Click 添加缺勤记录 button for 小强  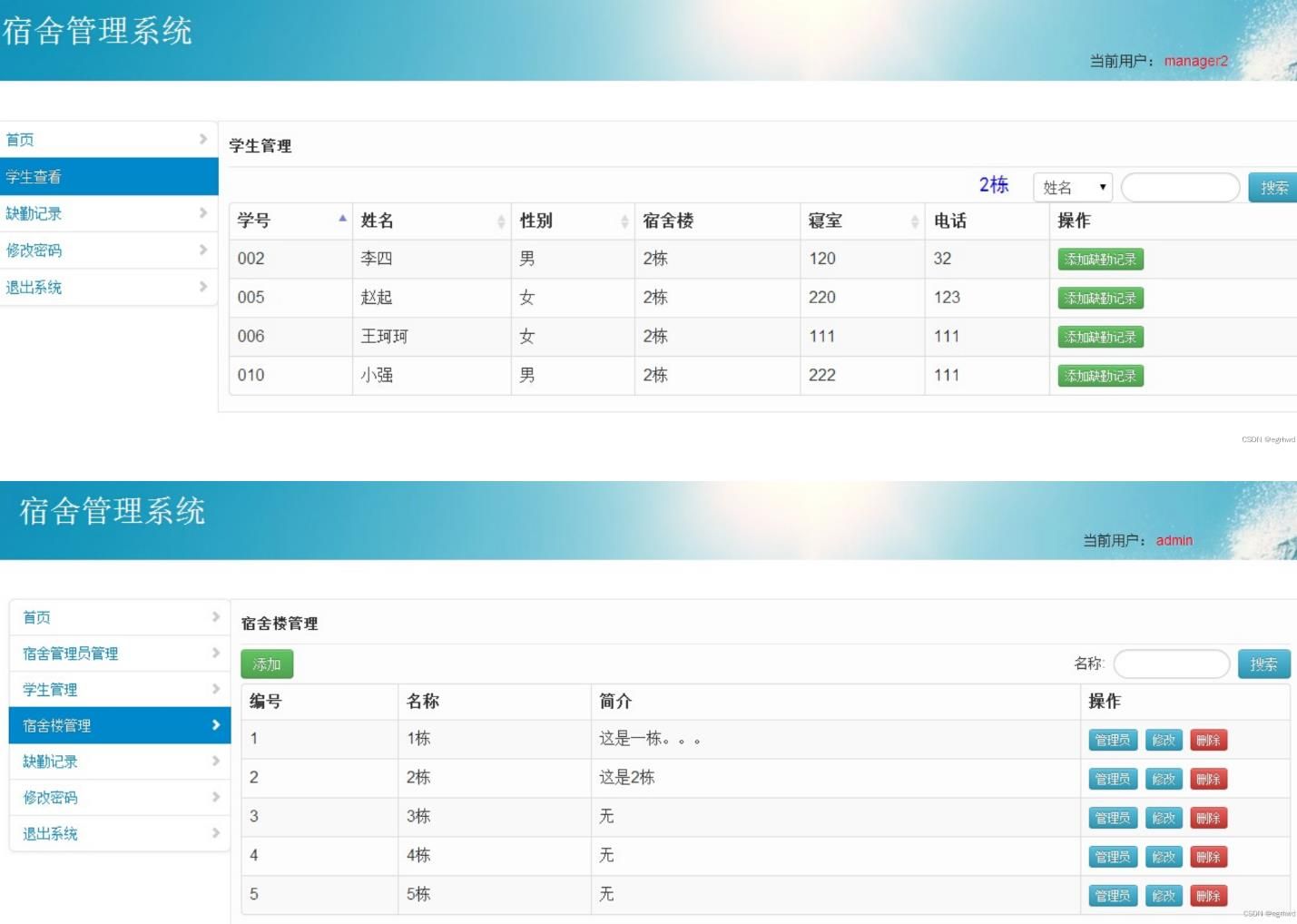point(1099,375)
